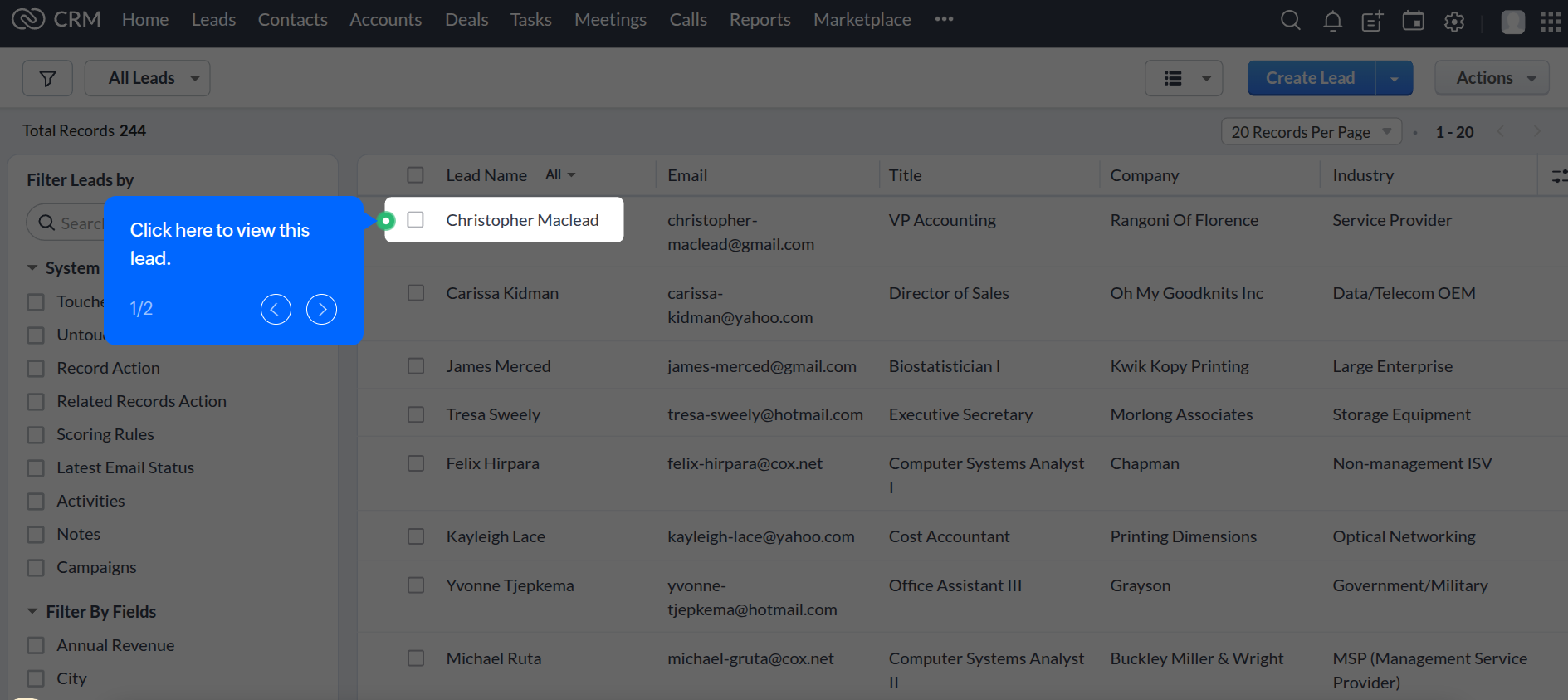This screenshot has width=1568, height=700.
Task: Check the Tresa Sweely row checkbox
Action: [x=416, y=414]
